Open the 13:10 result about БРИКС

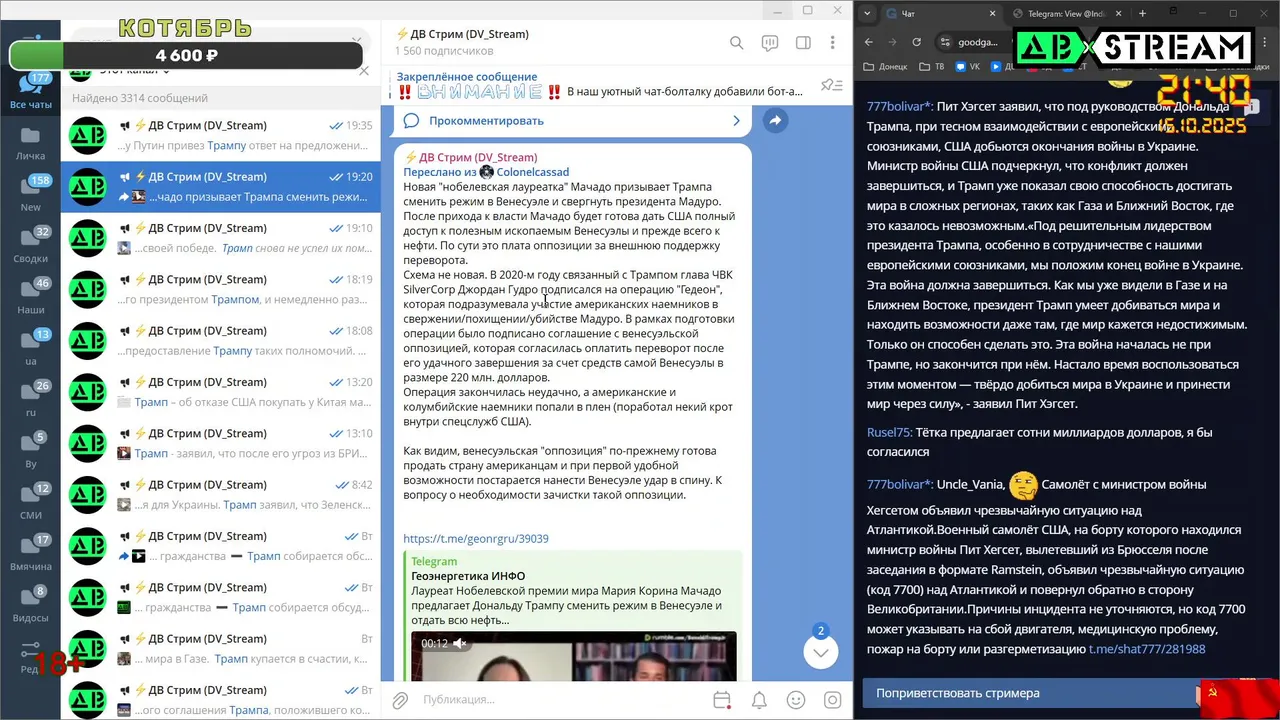click(221, 444)
